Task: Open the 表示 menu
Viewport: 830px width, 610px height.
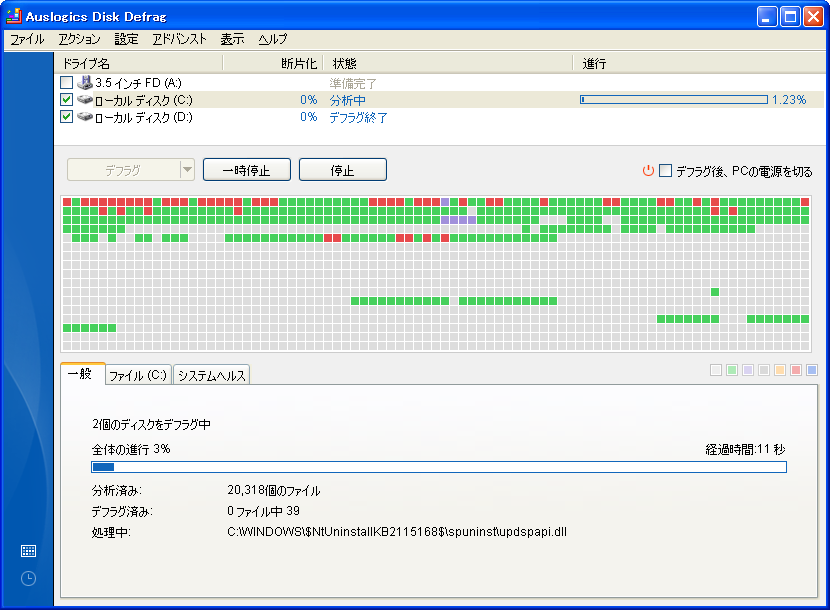Action: click(x=232, y=39)
